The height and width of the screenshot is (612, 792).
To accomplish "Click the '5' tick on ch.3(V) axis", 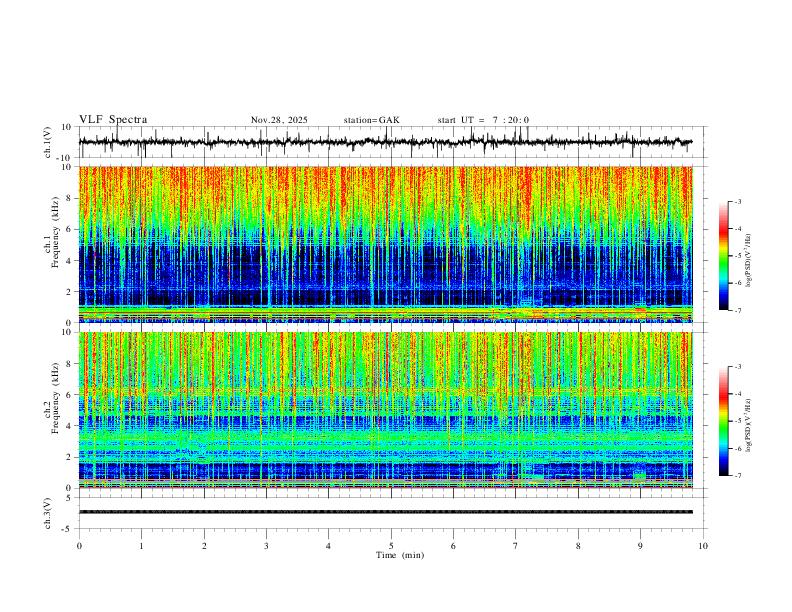I will pyautogui.click(x=69, y=497).
